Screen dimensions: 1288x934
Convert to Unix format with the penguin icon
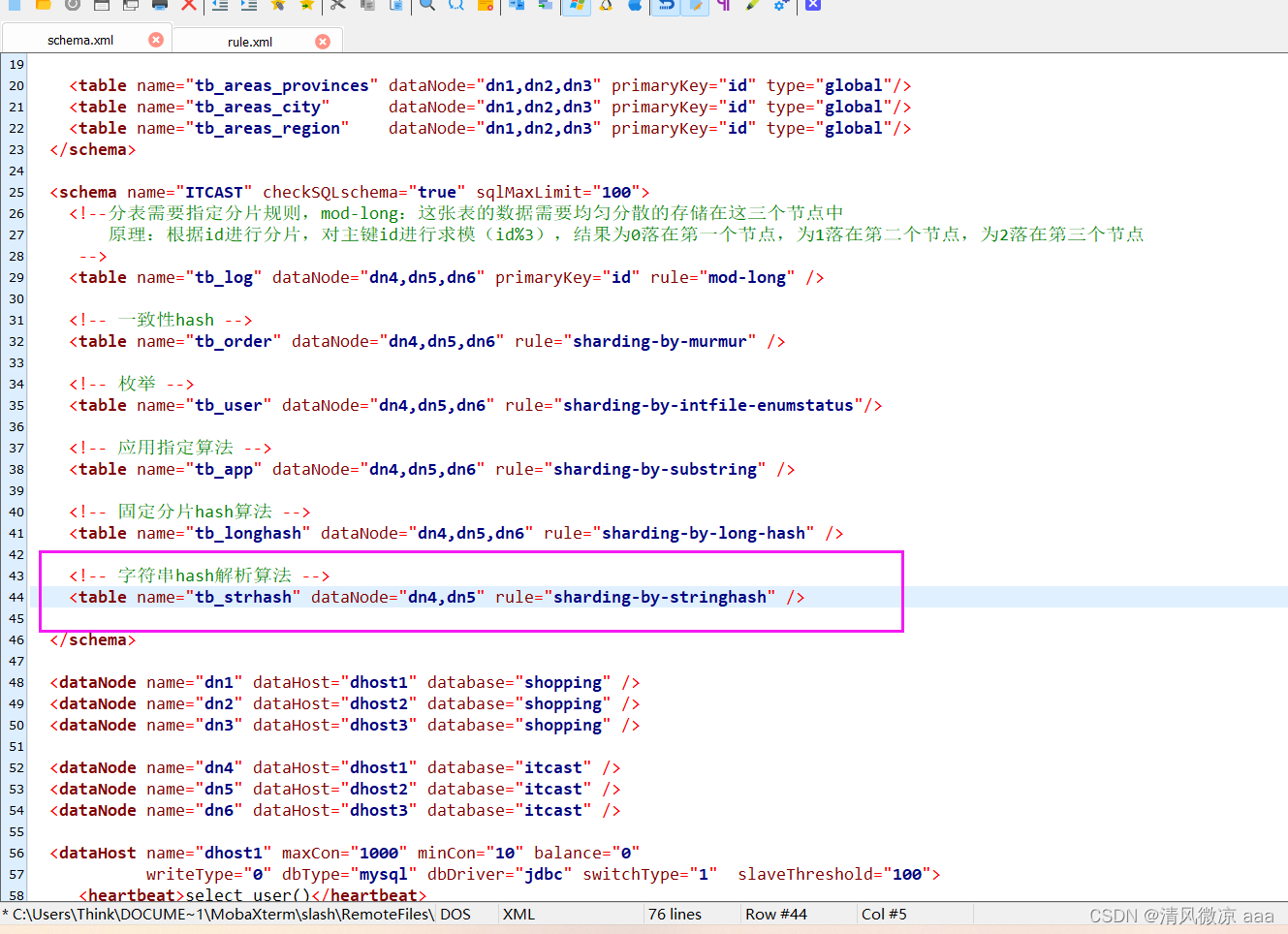(x=606, y=4)
